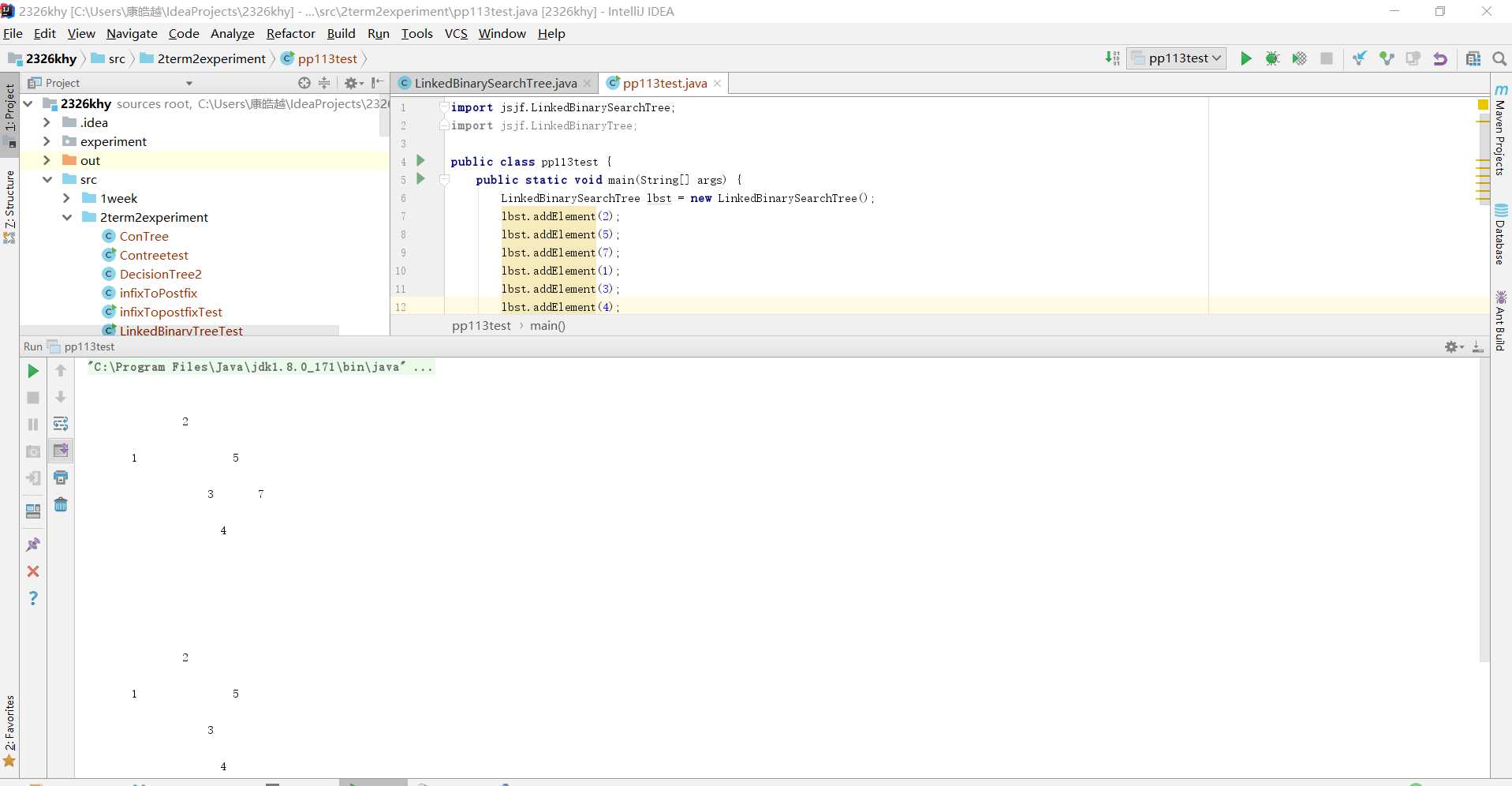
Task: Start debugging with the toolbar bug icon
Action: 1272,58
